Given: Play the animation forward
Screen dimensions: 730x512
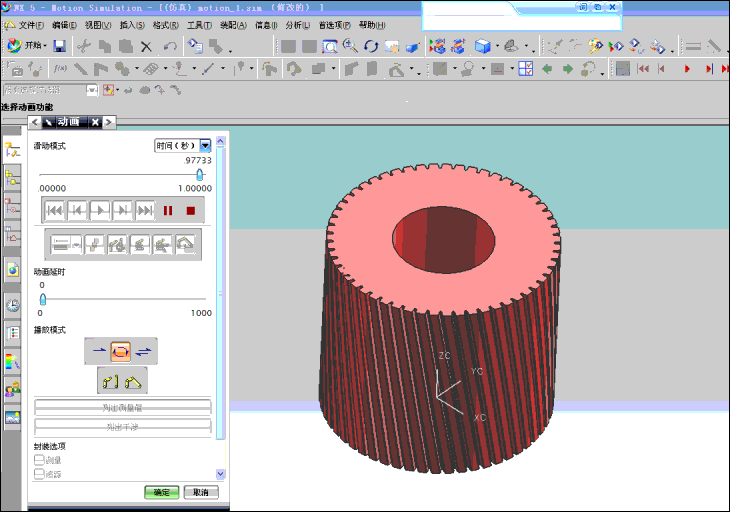Looking at the screenshot, I should 100,210.
